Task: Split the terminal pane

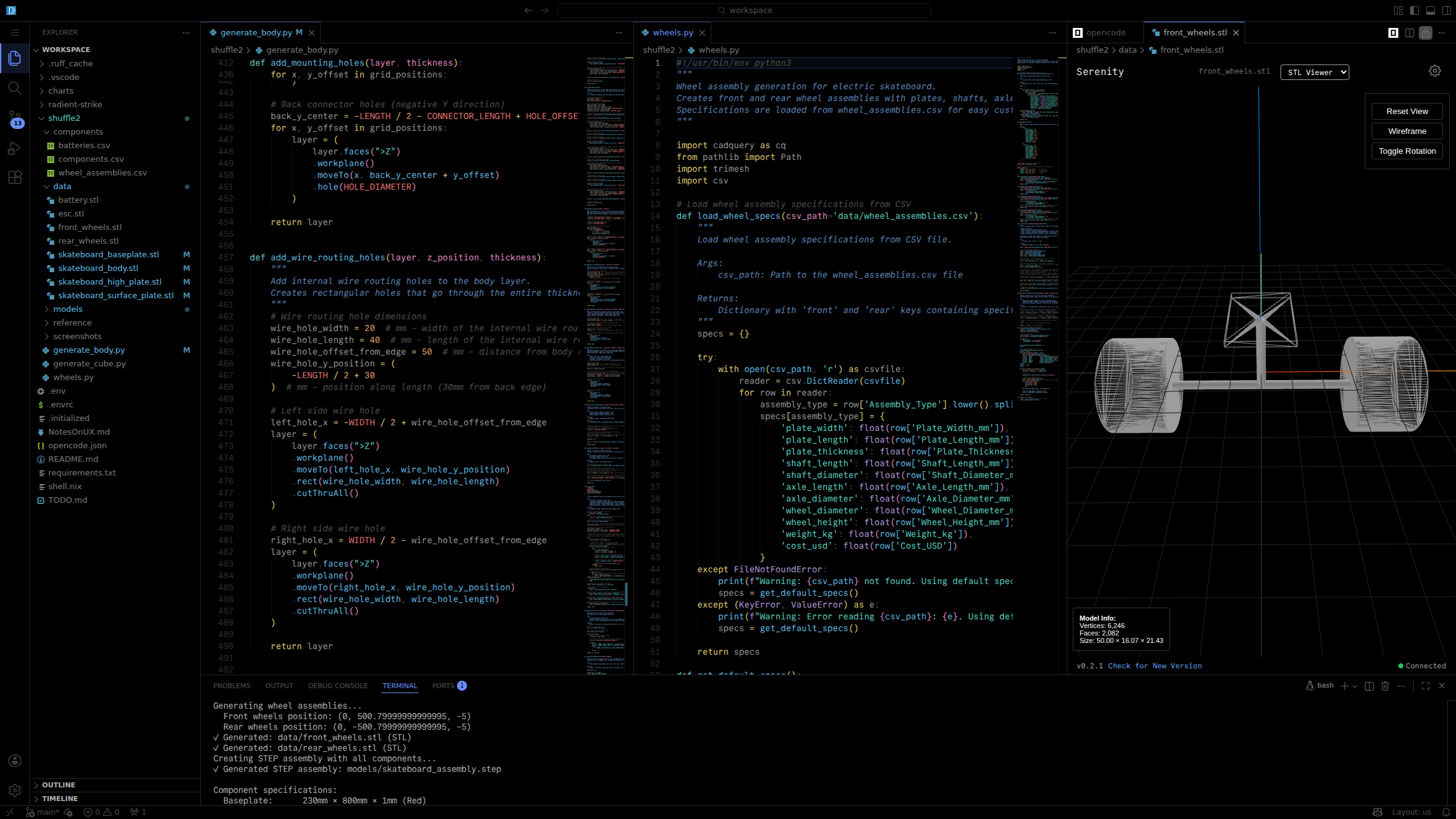Action: (1370, 686)
